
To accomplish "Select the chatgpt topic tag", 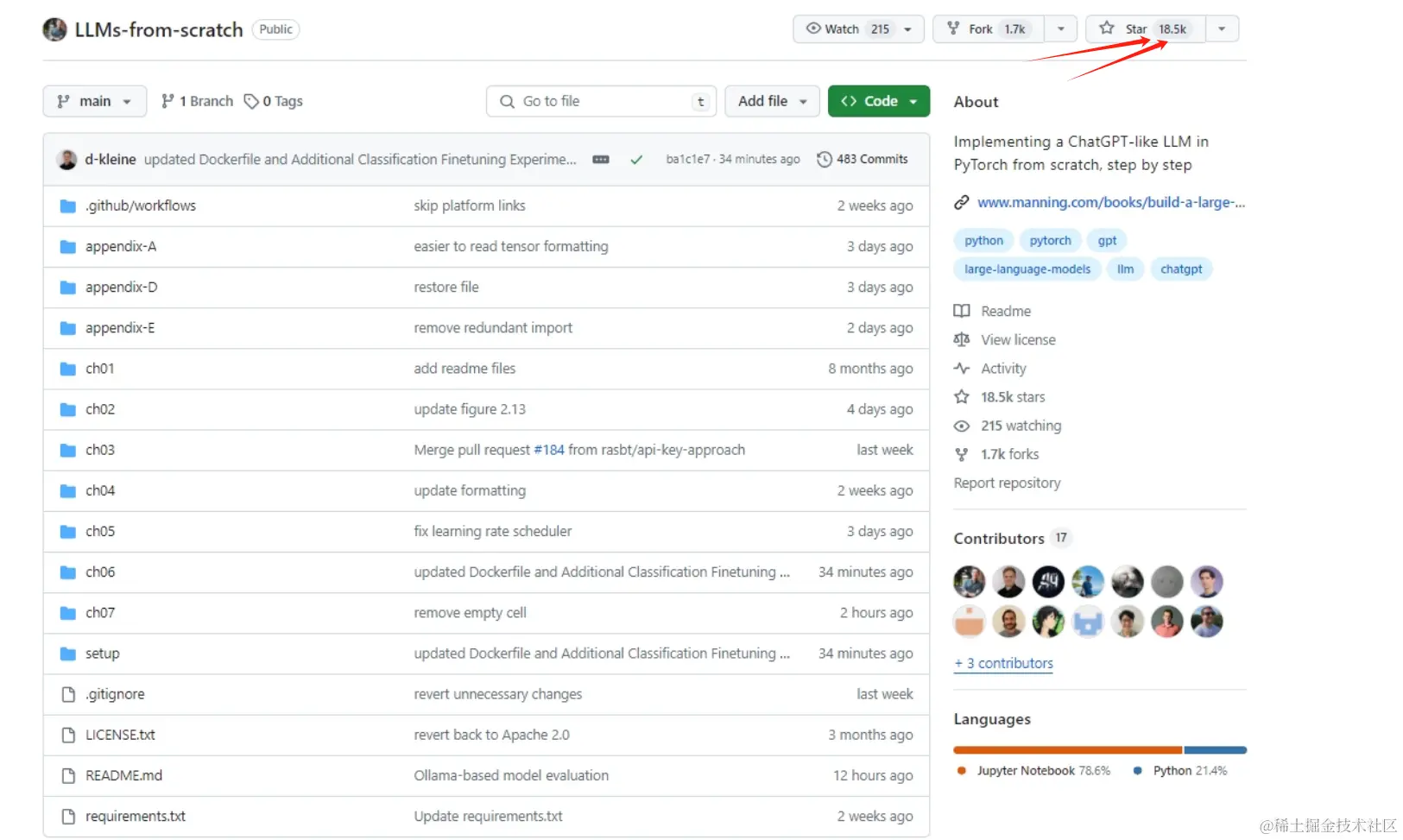I will pos(1181,269).
